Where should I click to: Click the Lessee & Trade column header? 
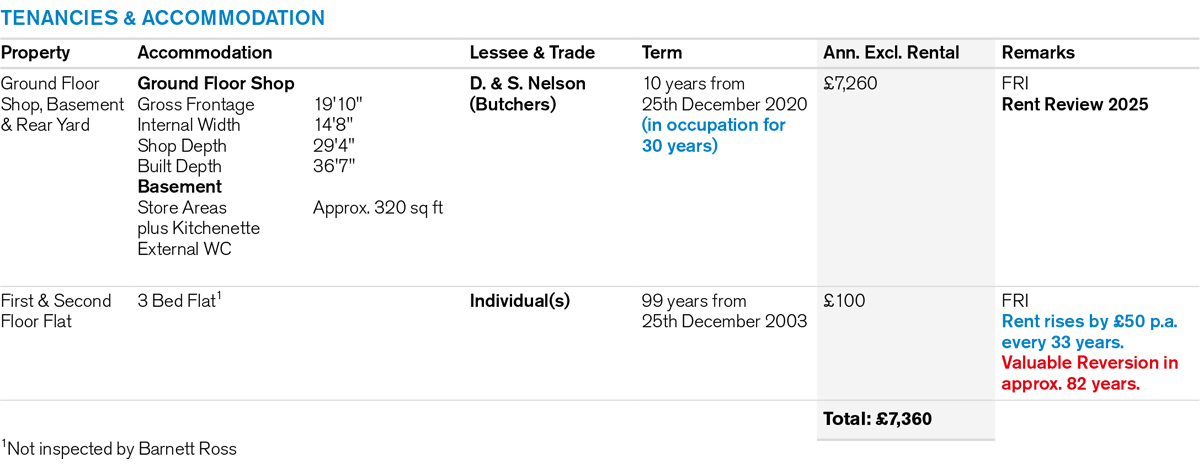pos(532,53)
